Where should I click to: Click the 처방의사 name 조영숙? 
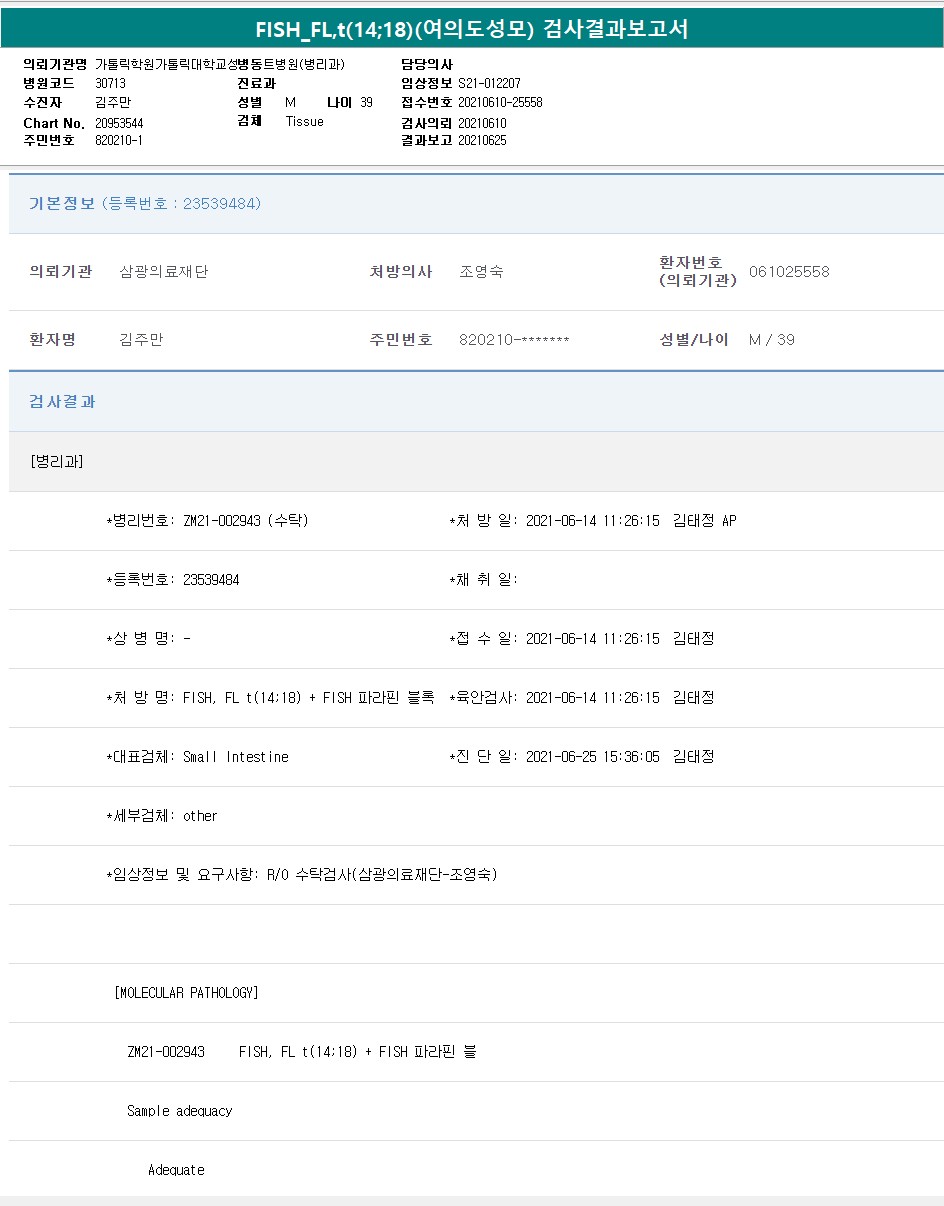click(481, 271)
